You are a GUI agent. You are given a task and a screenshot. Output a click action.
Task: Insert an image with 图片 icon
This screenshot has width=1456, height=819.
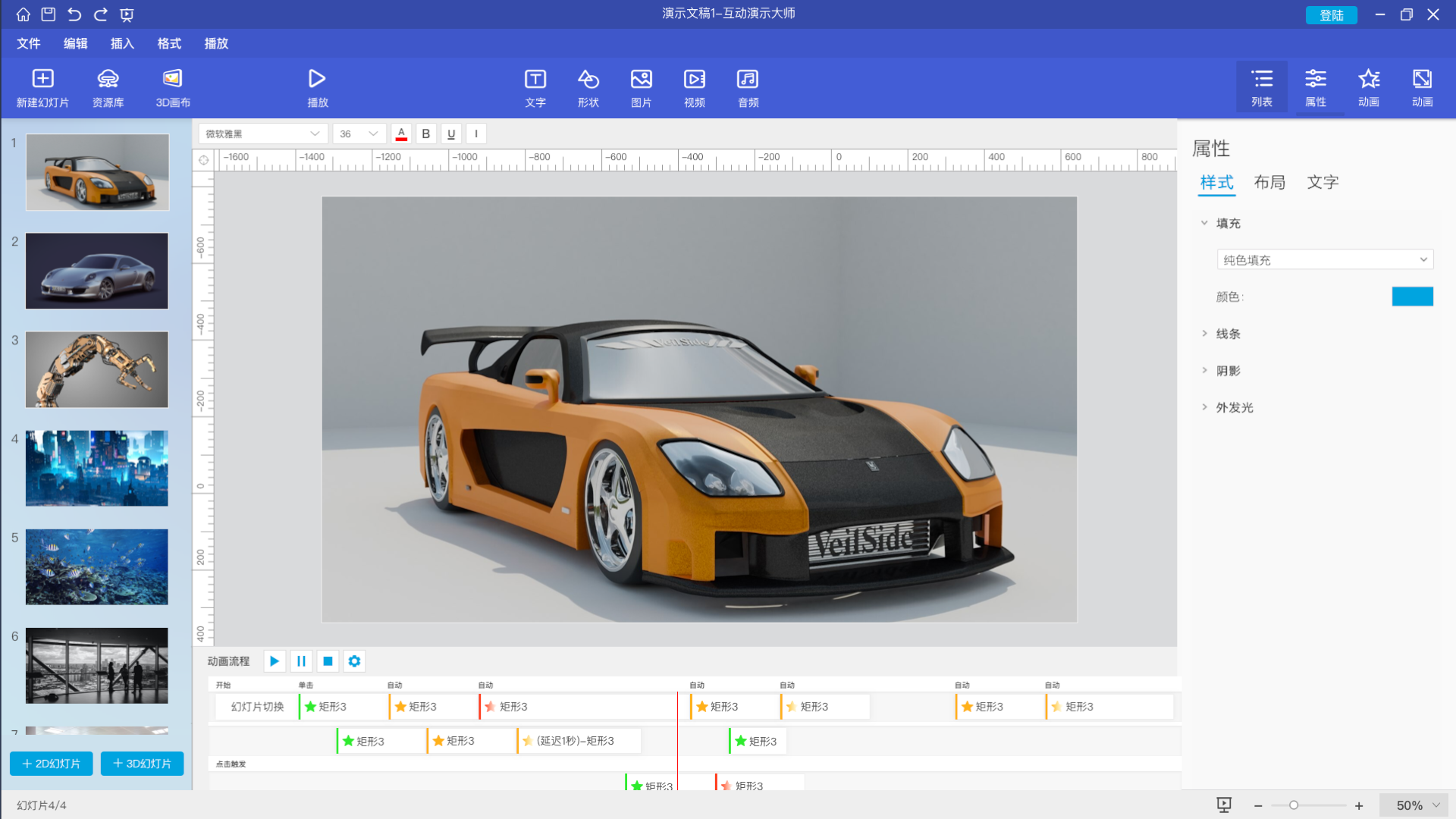pos(641,79)
